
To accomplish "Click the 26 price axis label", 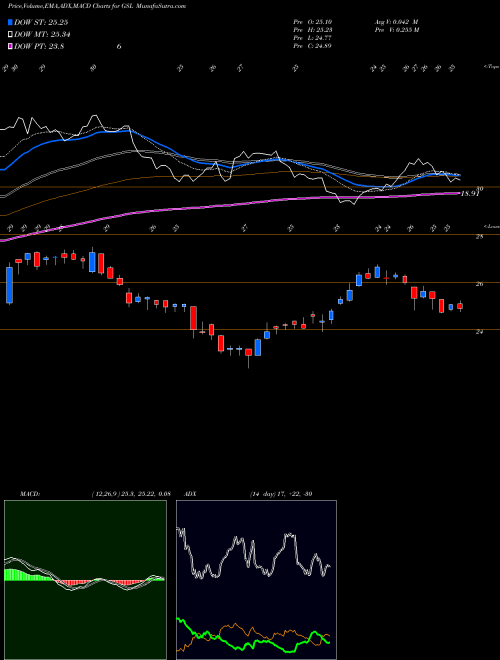I will tap(479, 285).
